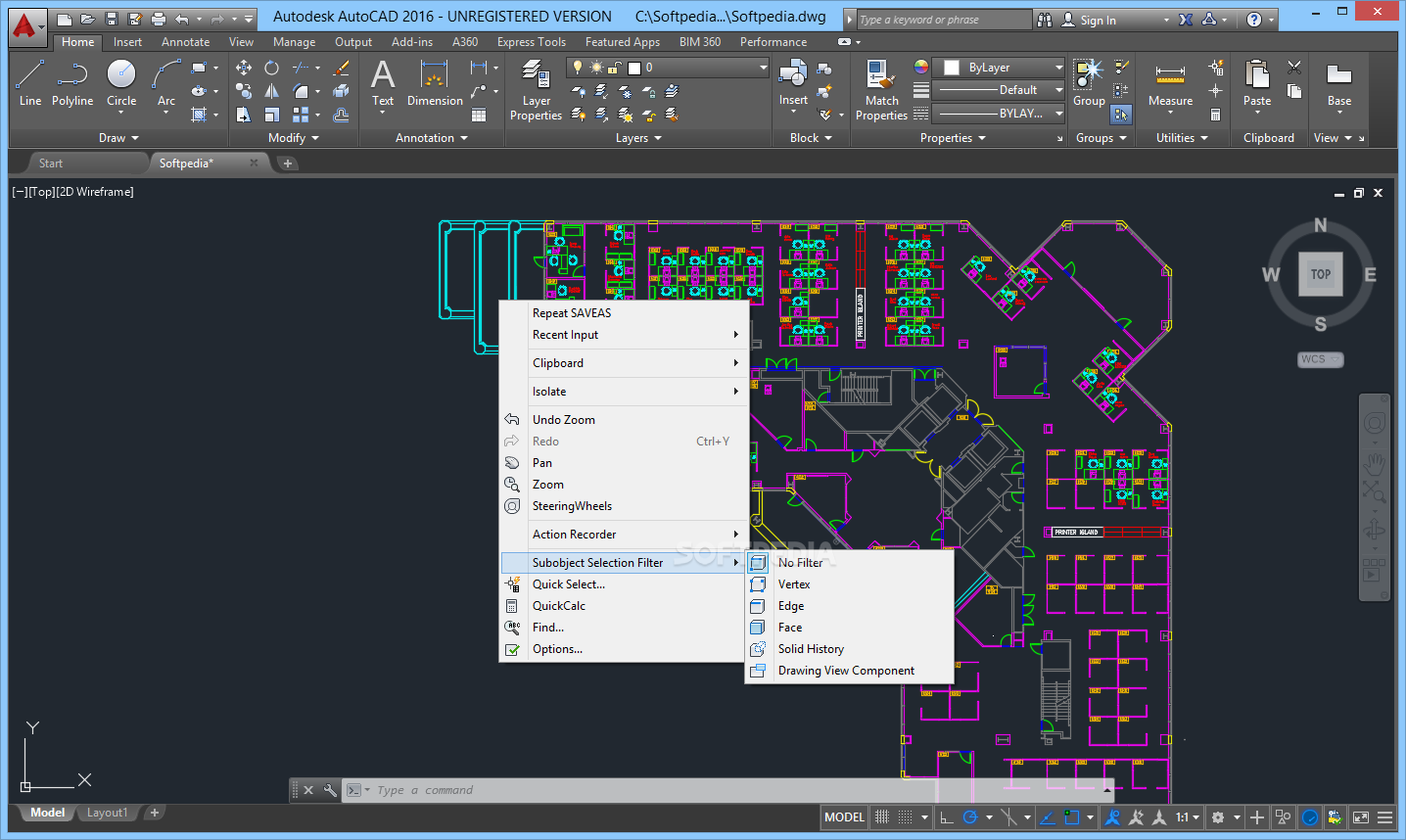Select the Line drawing tool
The width and height of the screenshot is (1406, 840).
[x=30, y=83]
